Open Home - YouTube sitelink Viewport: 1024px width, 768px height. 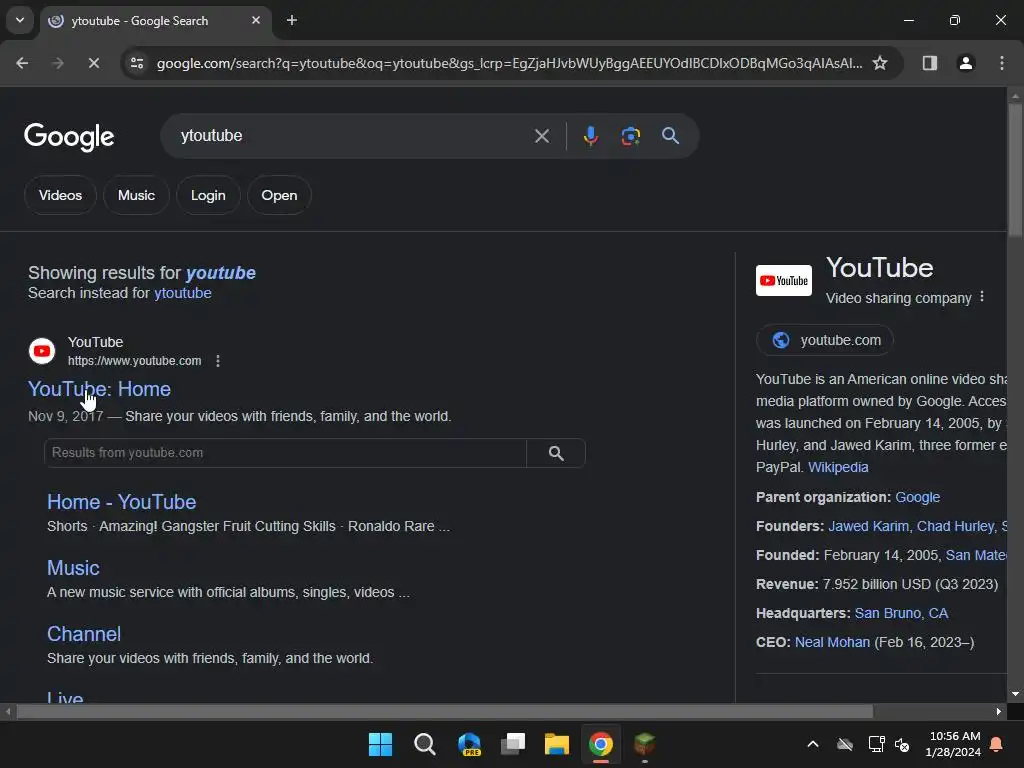[121, 502]
